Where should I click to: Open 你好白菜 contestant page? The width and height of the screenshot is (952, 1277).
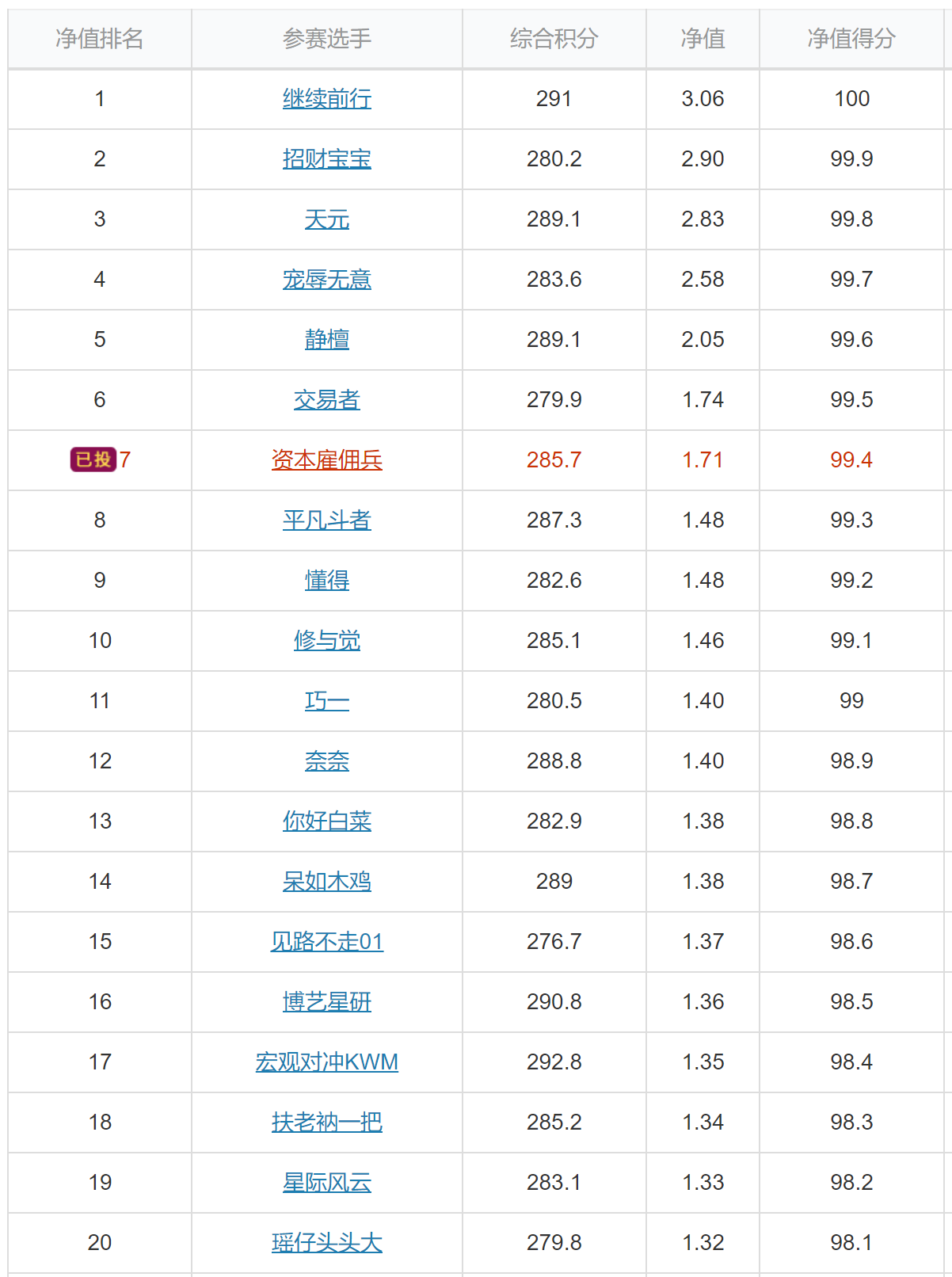[x=327, y=821]
